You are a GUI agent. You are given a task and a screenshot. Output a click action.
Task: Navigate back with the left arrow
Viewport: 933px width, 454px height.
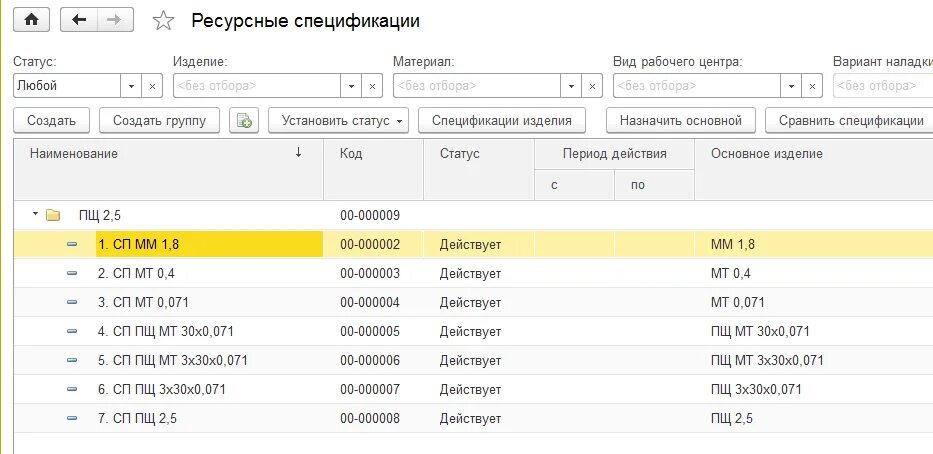click(79, 21)
